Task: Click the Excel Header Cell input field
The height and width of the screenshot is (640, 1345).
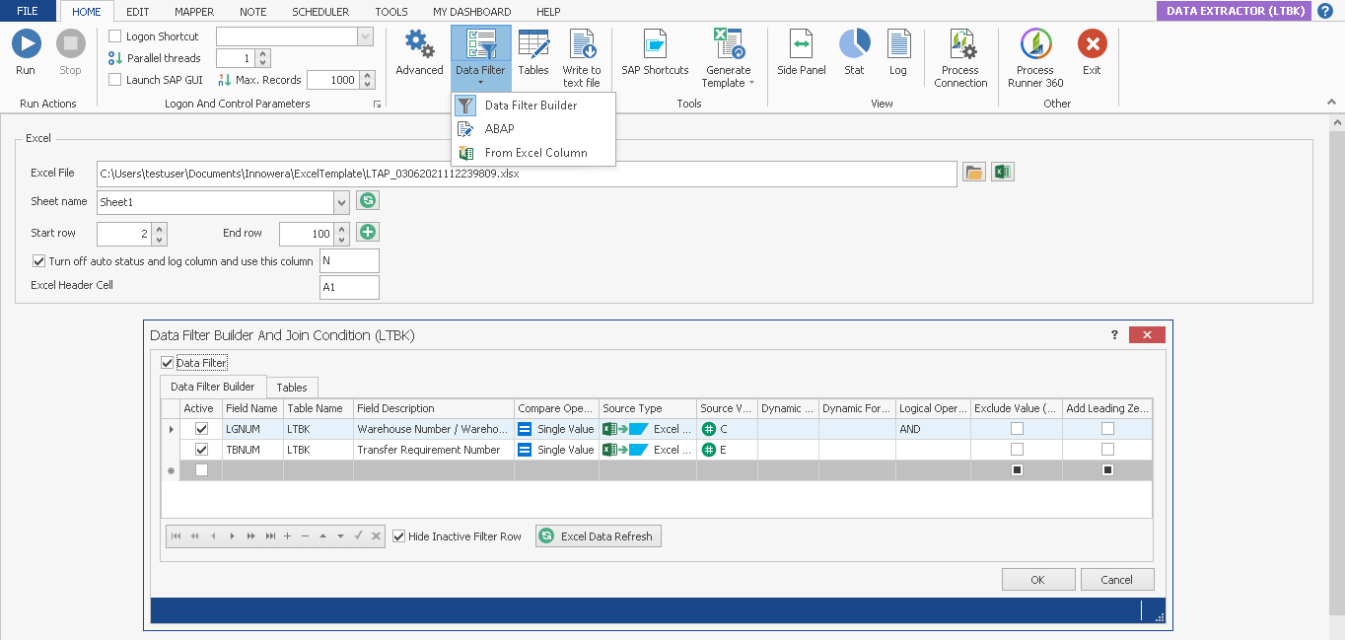Action: point(348,288)
